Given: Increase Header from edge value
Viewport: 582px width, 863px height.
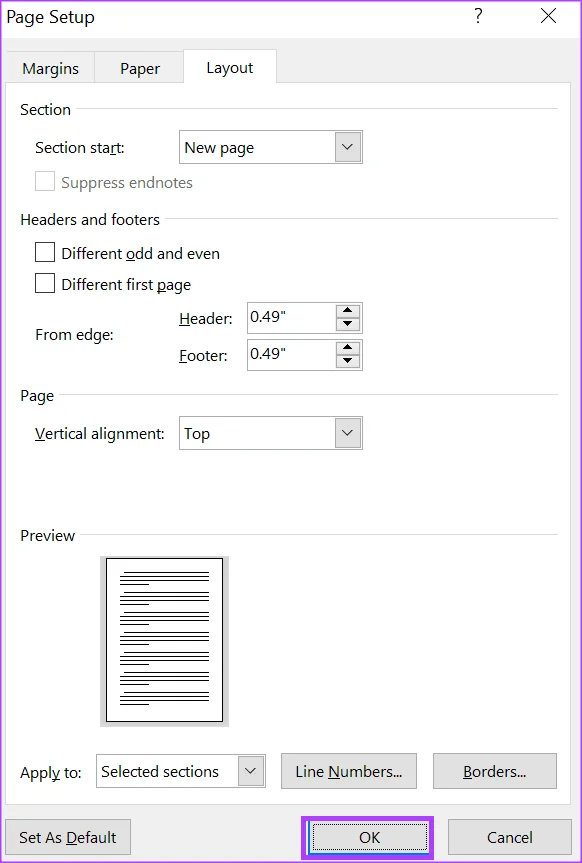Looking at the screenshot, I should tap(347, 311).
